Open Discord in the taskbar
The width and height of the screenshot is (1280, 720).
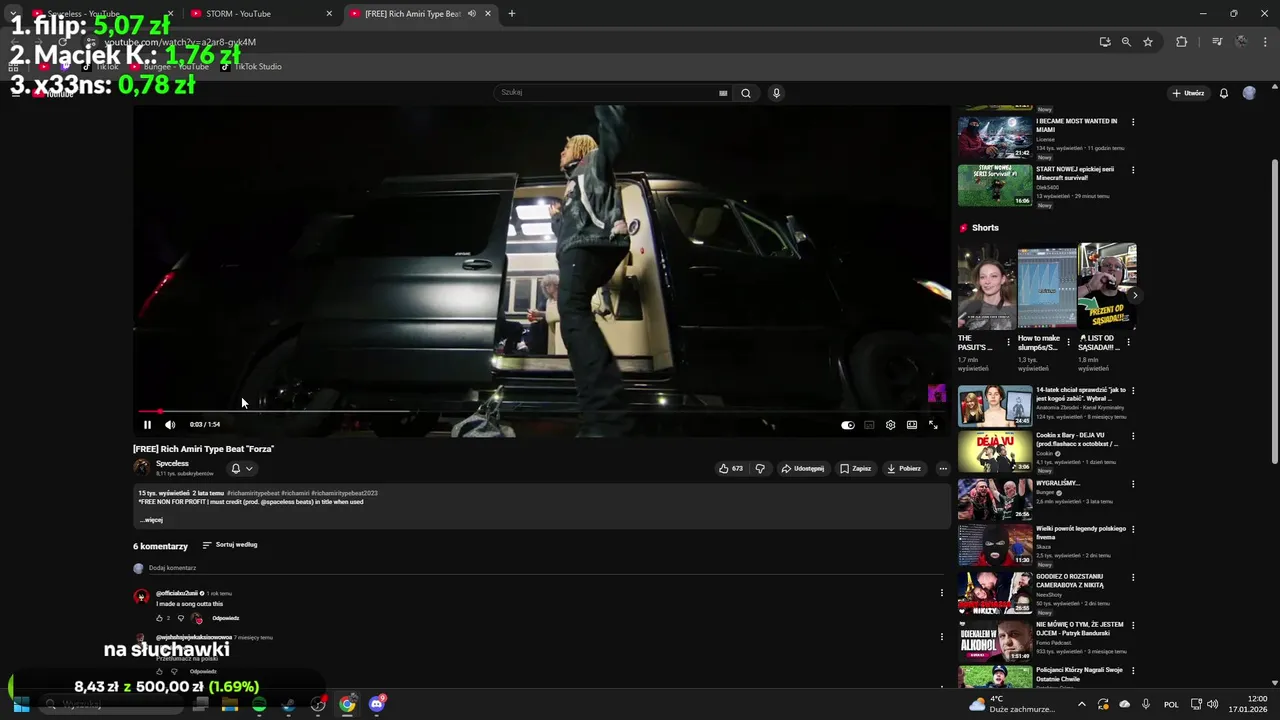[377, 704]
